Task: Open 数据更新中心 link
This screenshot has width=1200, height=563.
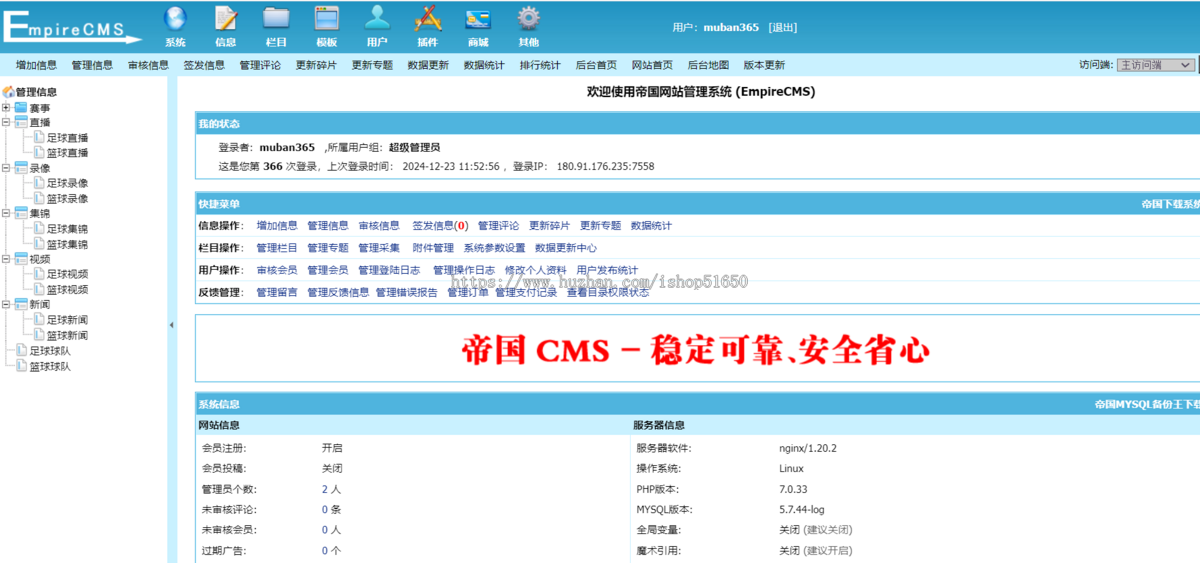Action: [x=566, y=248]
